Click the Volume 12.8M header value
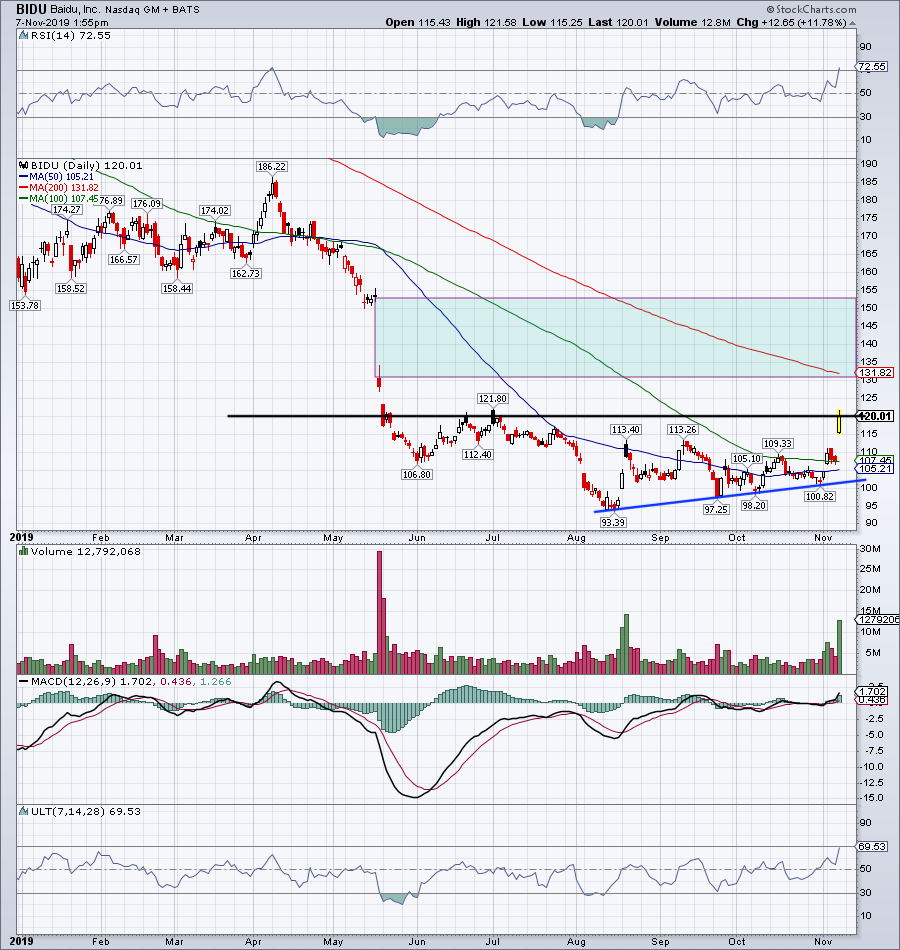The height and width of the screenshot is (950, 900). [x=693, y=22]
